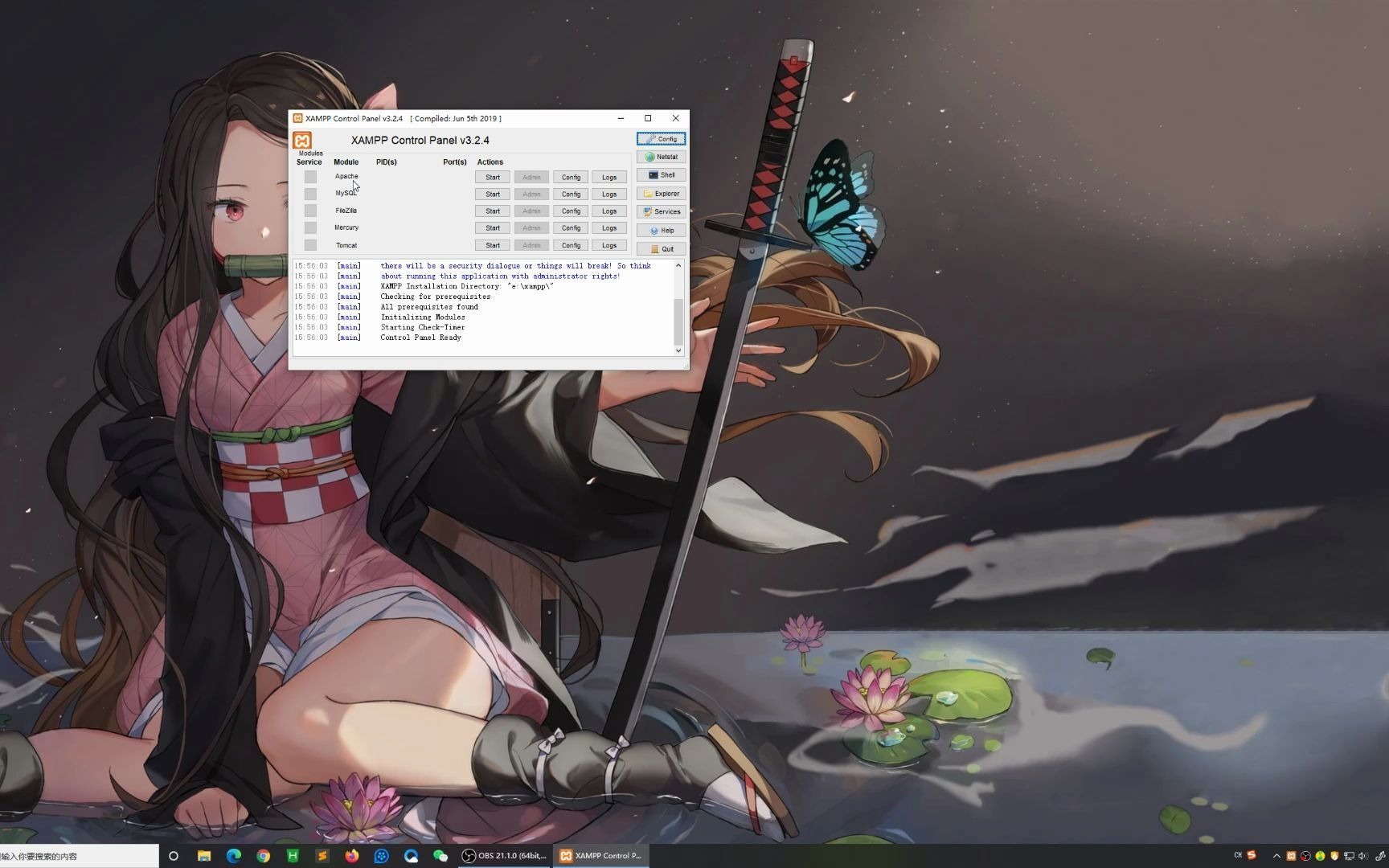
Task: Click the log panel vertical scrollbar thumb
Action: pyautogui.click(x=678, y=321)
